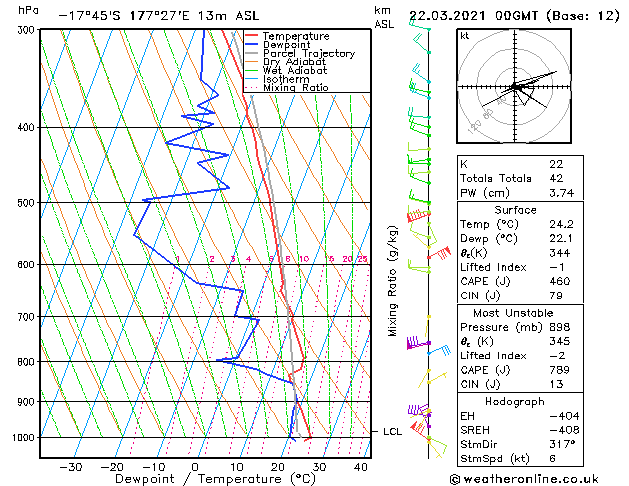629x486 pixels.
Task: Select the surface Temp value 24.2
Action: tap(561, 224)
